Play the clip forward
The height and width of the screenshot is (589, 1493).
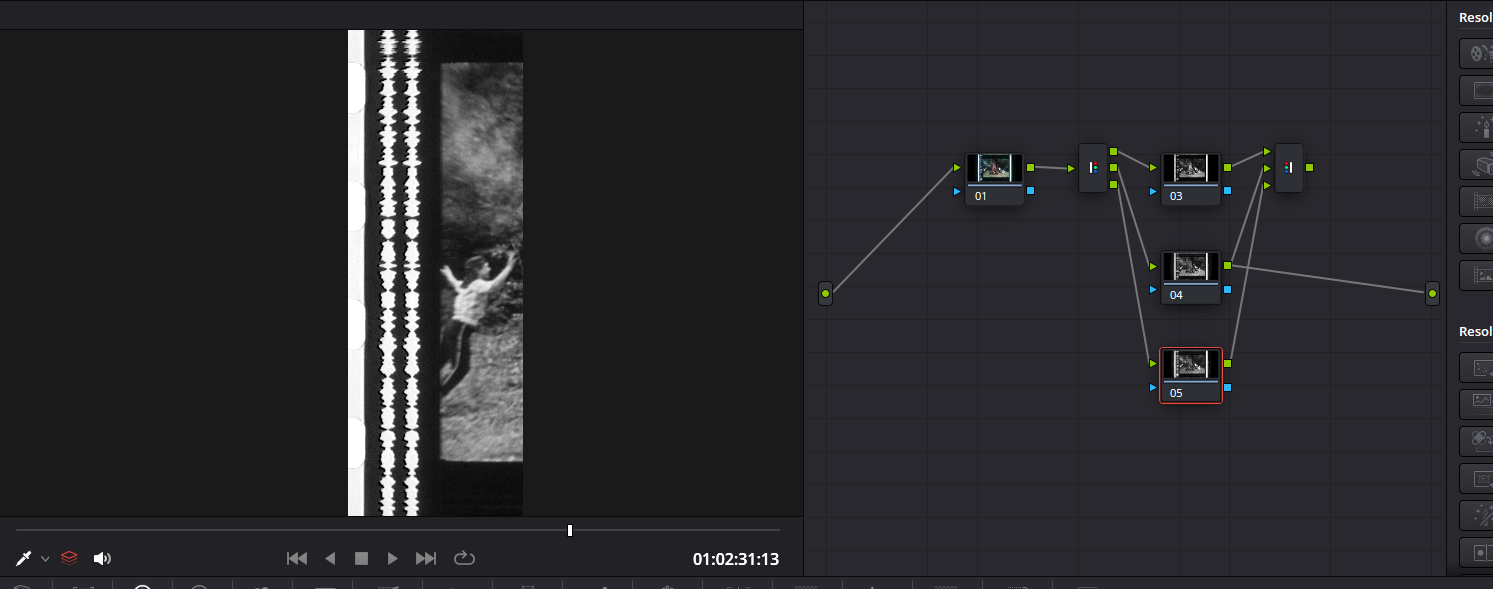(x=393, y=558)
